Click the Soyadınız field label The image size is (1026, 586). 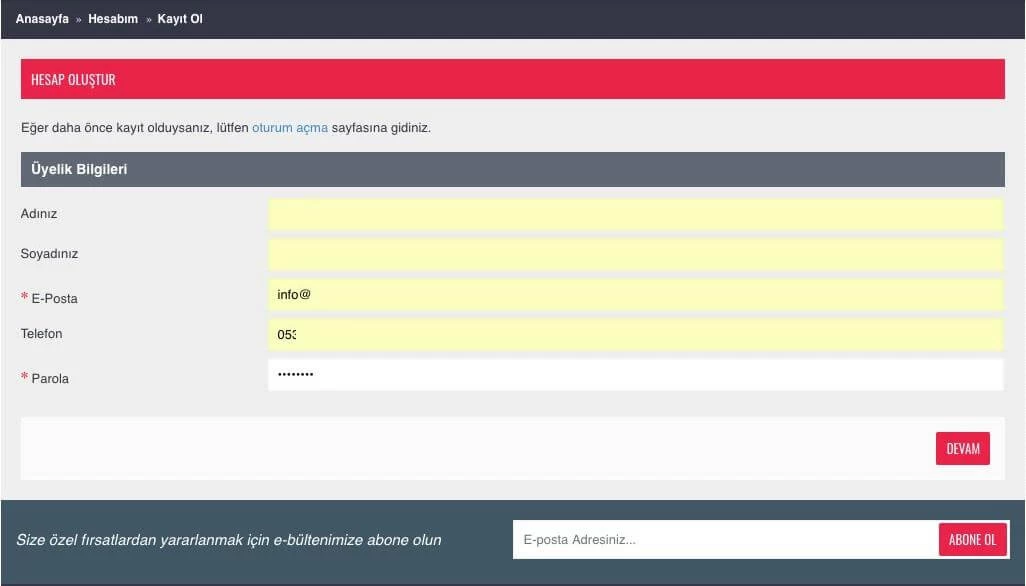[48, 254]
